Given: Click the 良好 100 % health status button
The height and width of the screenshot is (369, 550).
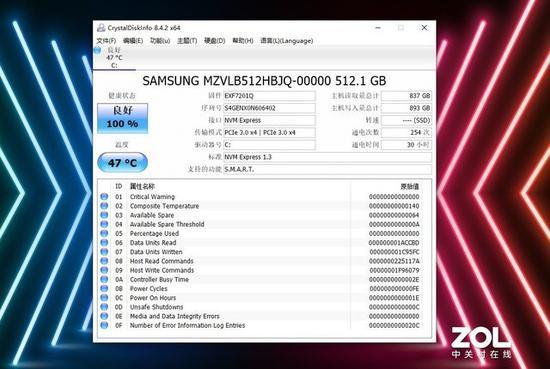Looking at the screenshot, I should [122, 118].
